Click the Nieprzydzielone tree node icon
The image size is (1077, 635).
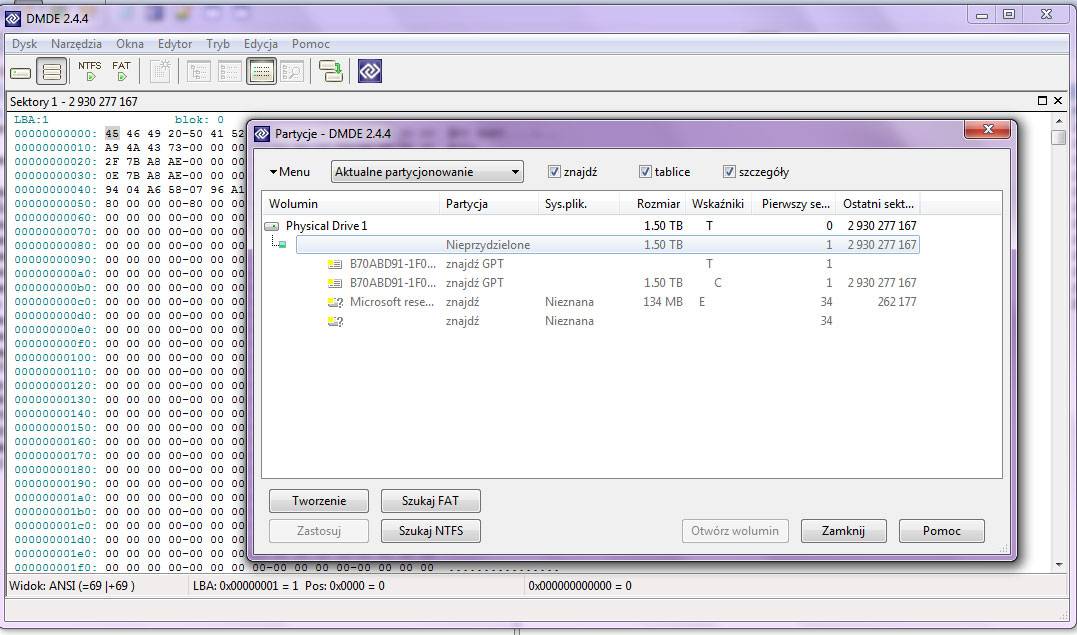coord(280,243)
